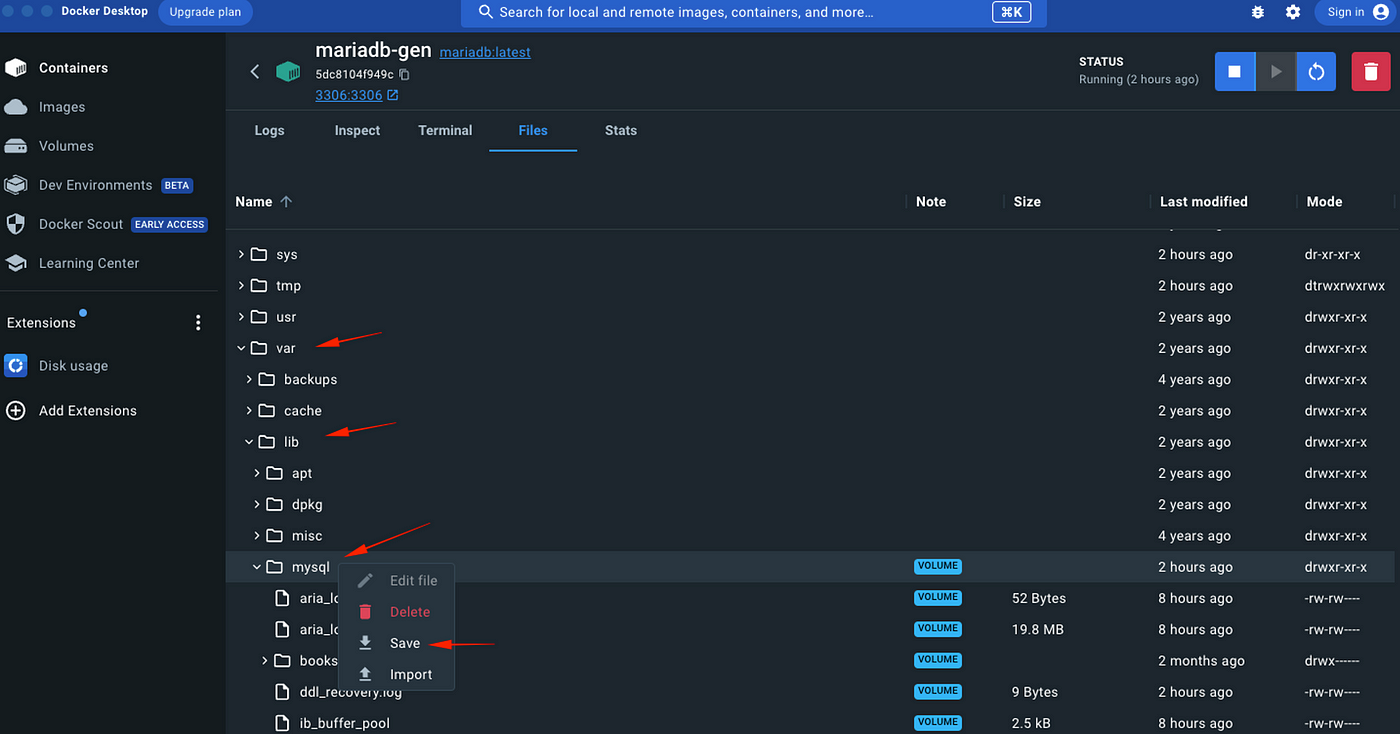Click the search magnifier icon
1400x734 pixels.
486,12
